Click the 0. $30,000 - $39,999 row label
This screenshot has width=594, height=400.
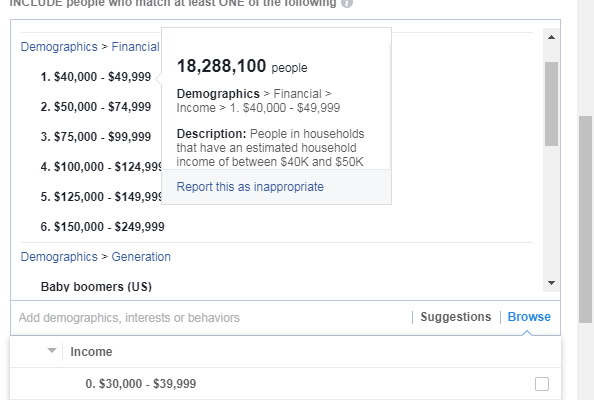(x=141, y=384)
